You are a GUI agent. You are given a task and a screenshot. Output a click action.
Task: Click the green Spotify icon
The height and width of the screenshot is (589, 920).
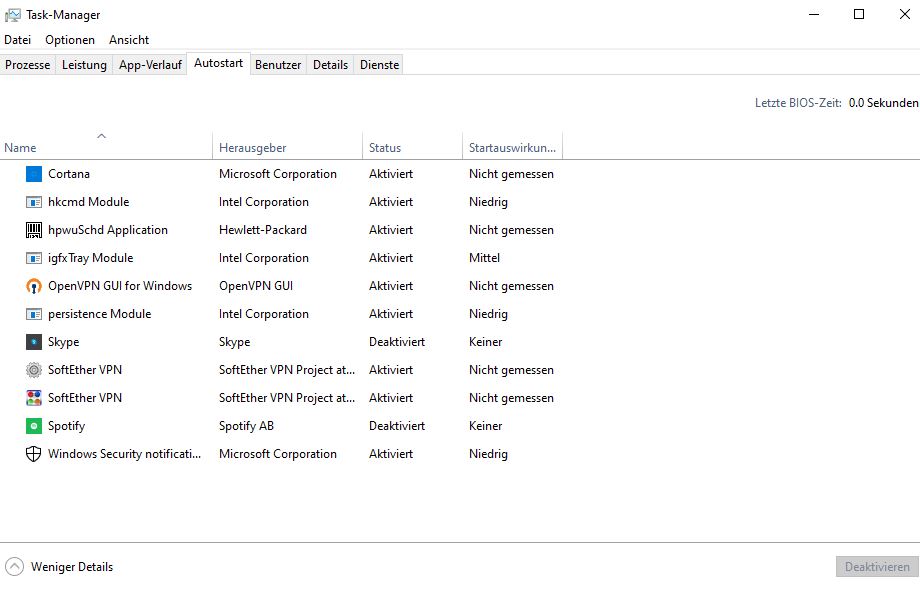(34, 426)
